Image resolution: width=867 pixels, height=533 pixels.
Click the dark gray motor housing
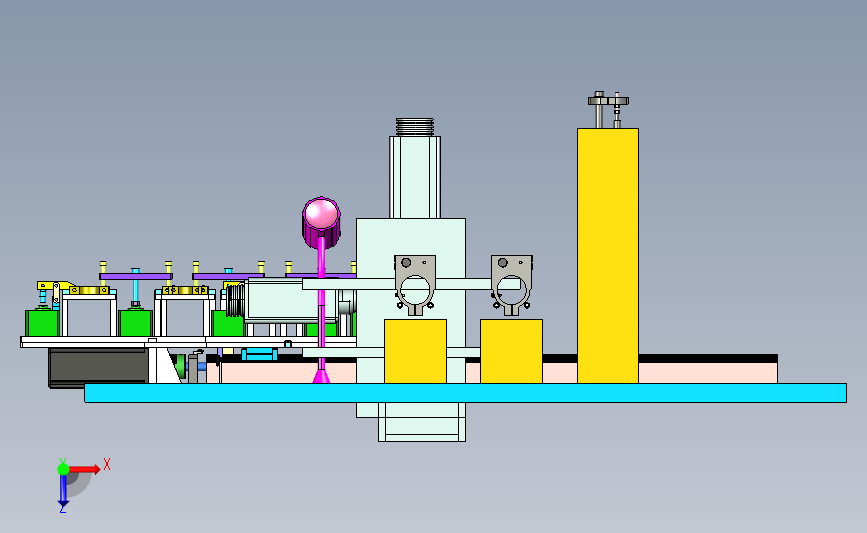tap(98, 367)
